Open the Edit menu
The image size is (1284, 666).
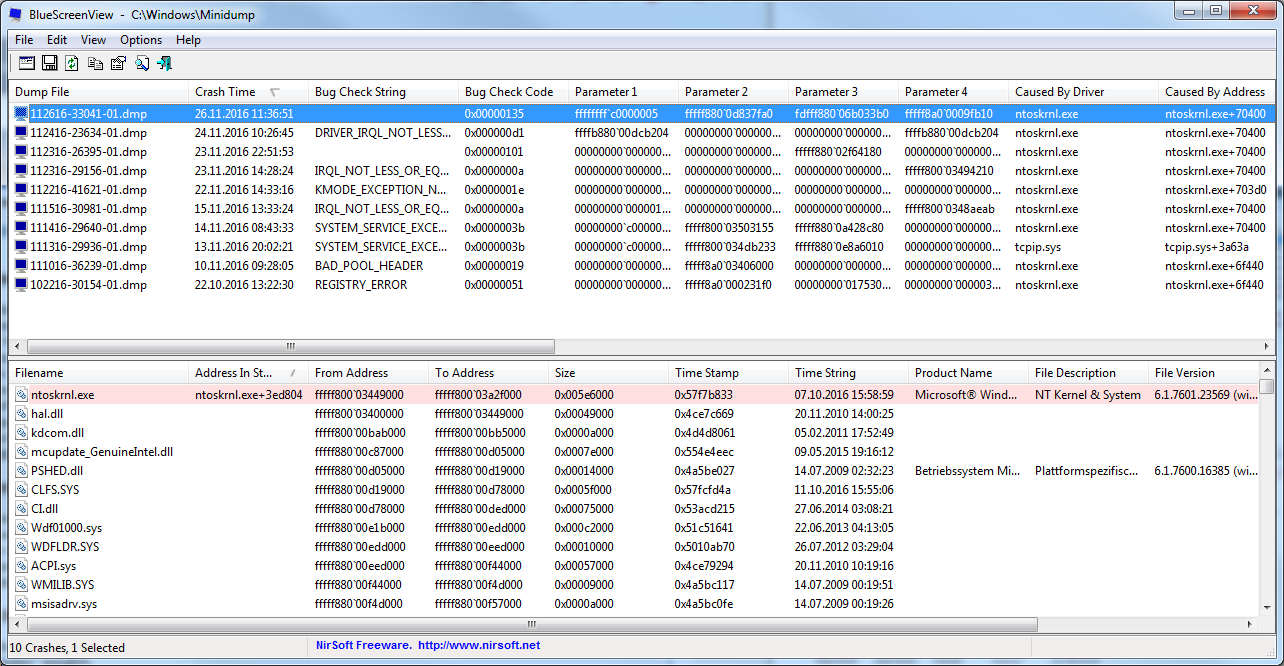57,40
